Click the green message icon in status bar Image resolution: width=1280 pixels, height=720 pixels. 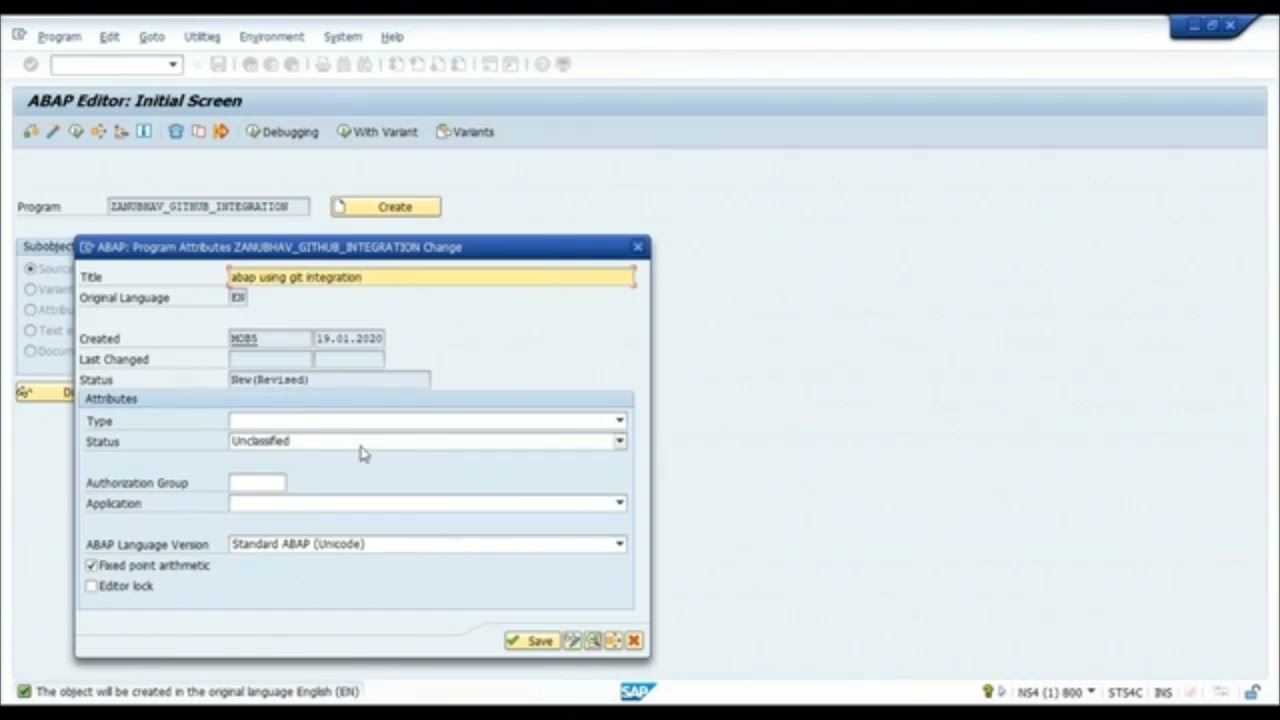click(x=24, y=691)
